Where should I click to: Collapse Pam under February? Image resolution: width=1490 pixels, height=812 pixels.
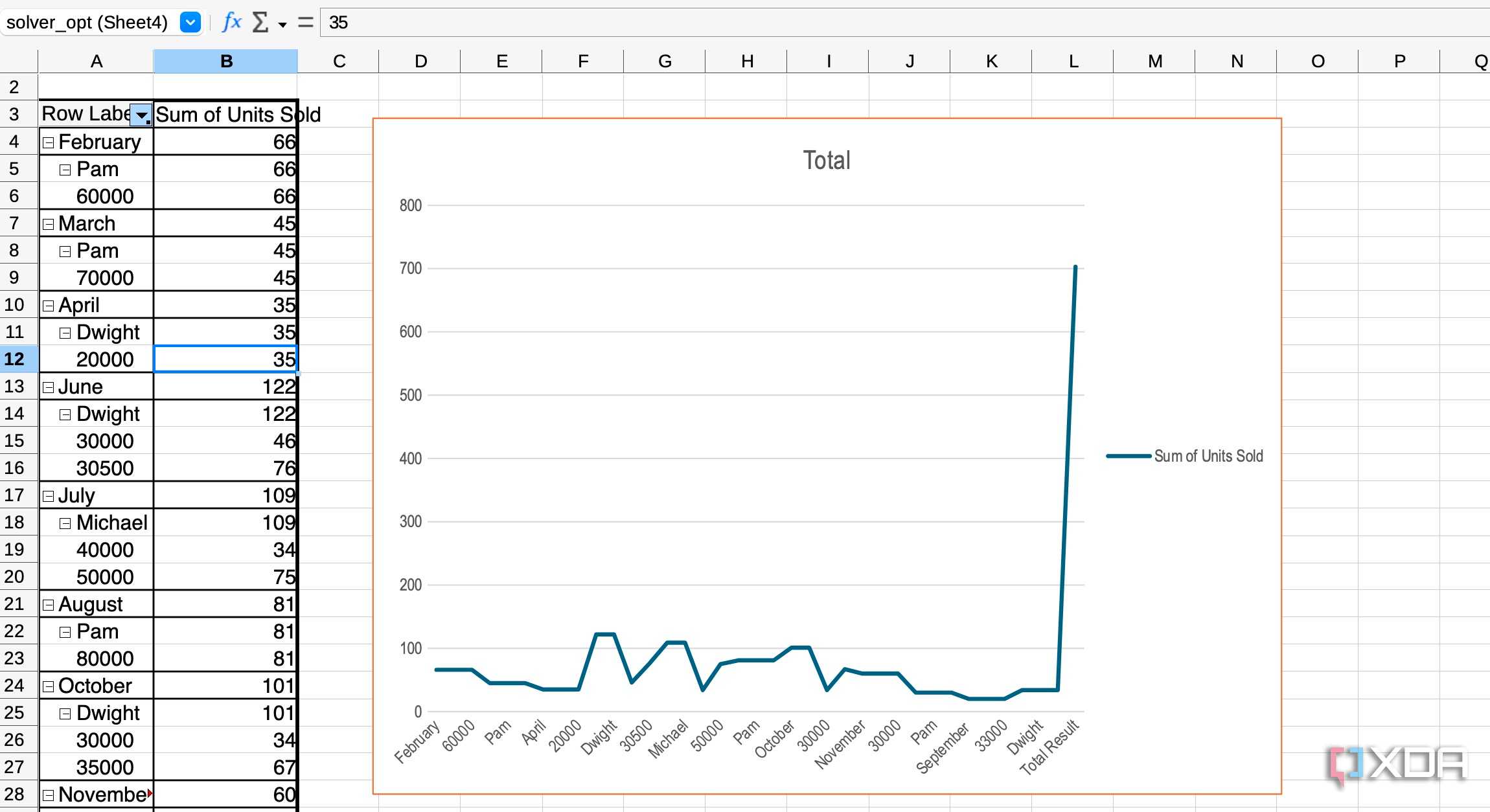(x=65, y=170)
